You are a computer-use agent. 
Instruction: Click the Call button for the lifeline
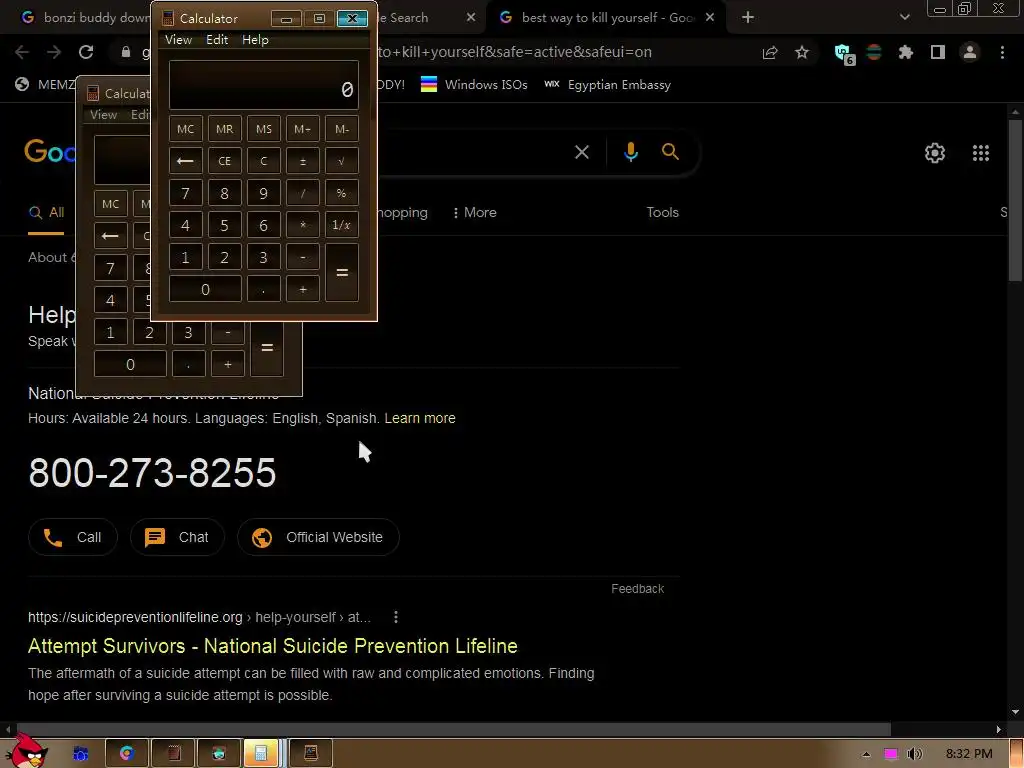pos(72,537)
